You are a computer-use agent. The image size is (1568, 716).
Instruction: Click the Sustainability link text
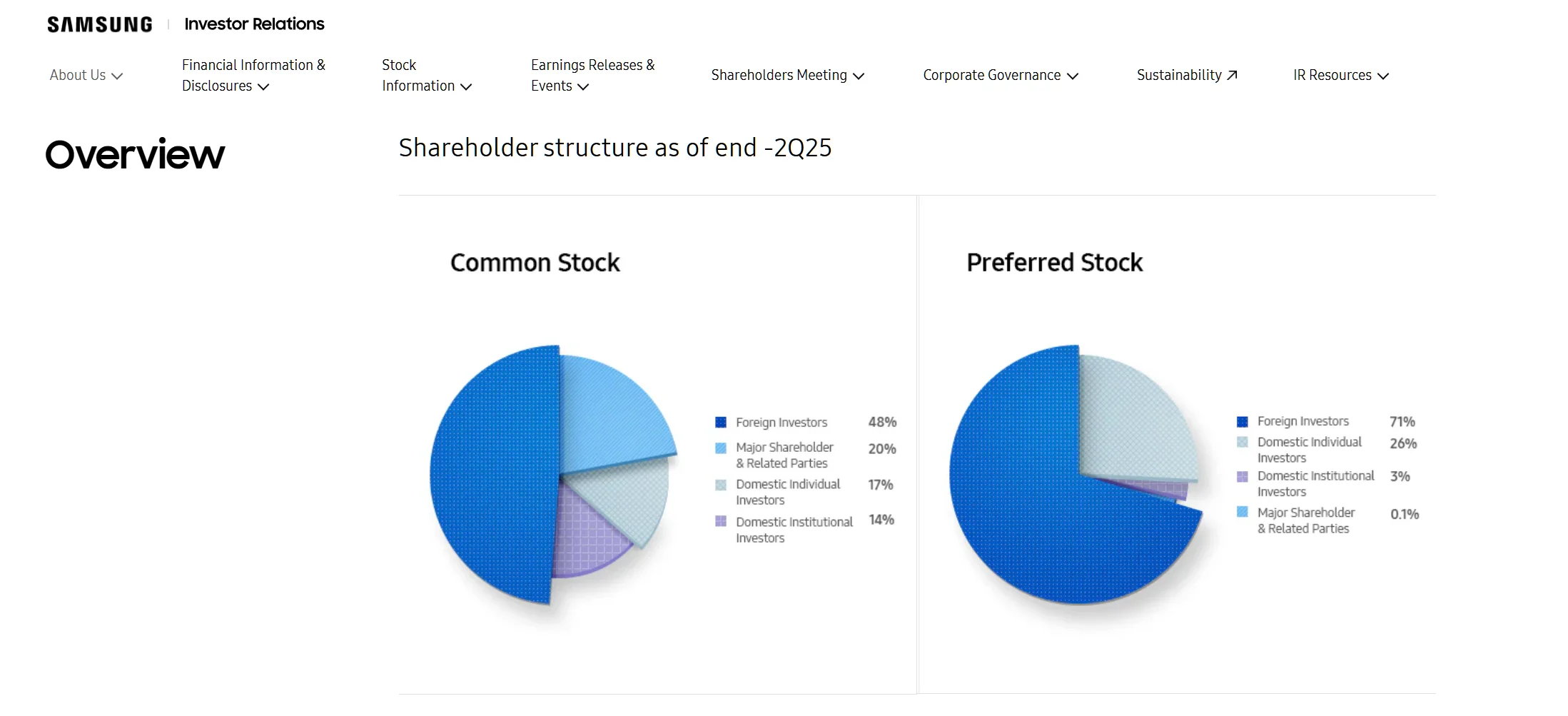click(x=1178, y=75)
